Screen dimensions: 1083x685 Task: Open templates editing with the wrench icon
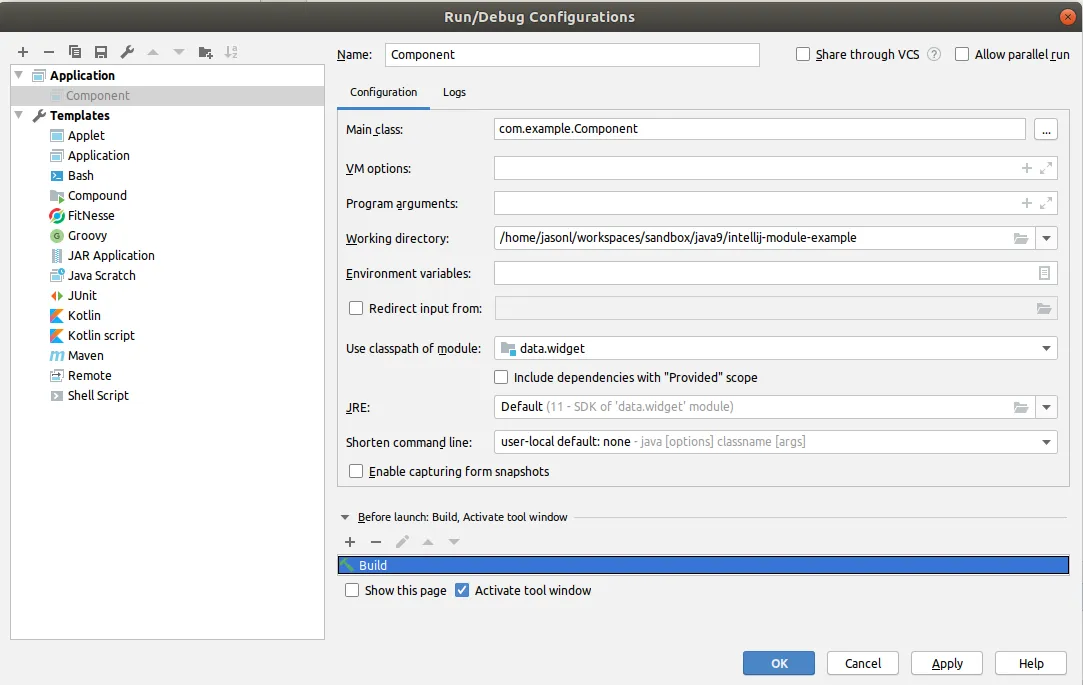127,52
